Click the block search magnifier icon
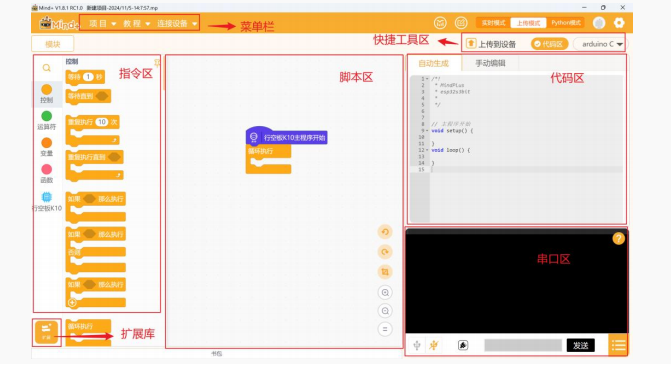The height and width of the screenshot is (366, 671). point(47,68)
